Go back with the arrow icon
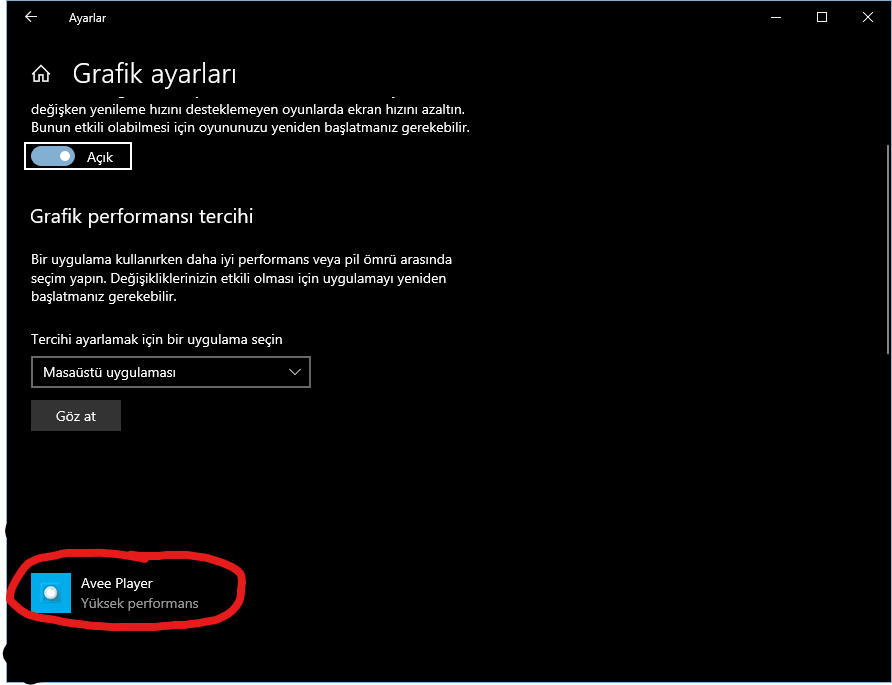Screen dimensions: 892x685 [x=31, y=17]
